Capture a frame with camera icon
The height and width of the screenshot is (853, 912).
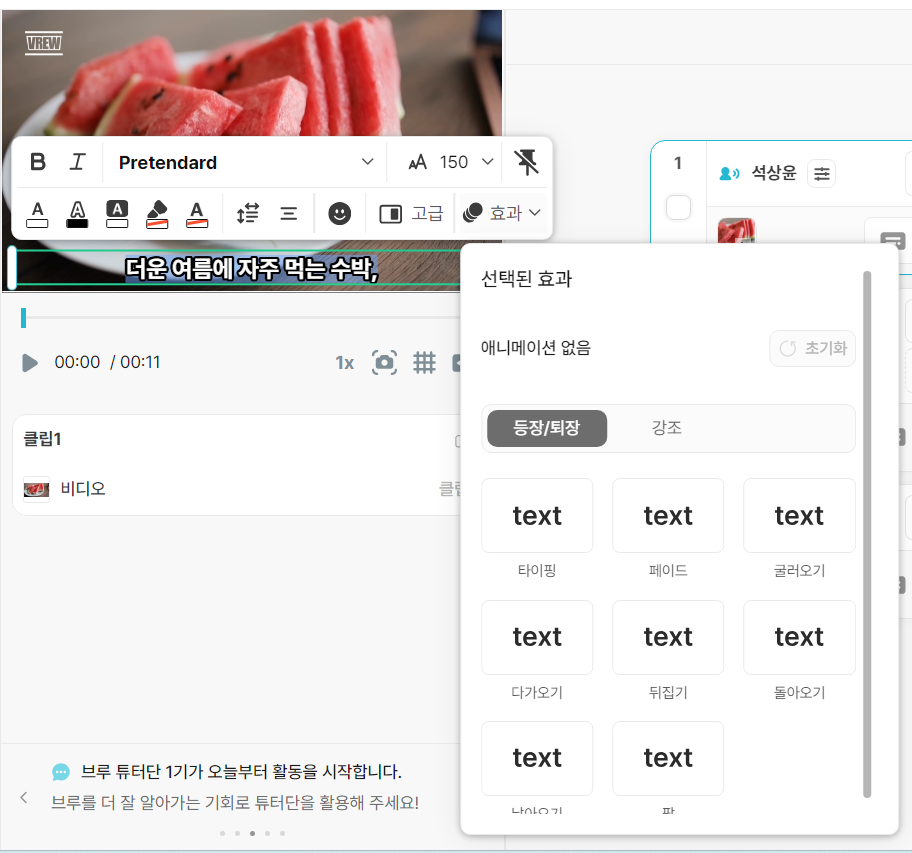[x=384, y=363]
